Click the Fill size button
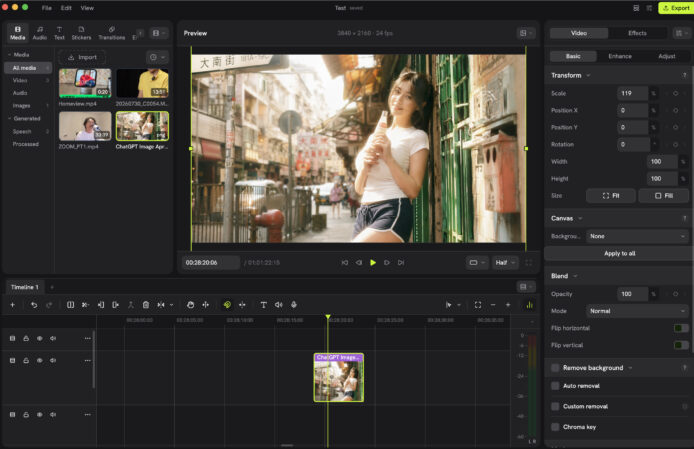This screenshot has width=694, height=449. [663, 196]
